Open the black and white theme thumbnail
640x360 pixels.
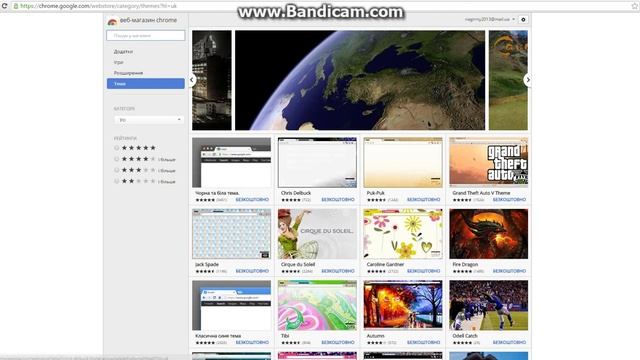(x=231, y=162)
